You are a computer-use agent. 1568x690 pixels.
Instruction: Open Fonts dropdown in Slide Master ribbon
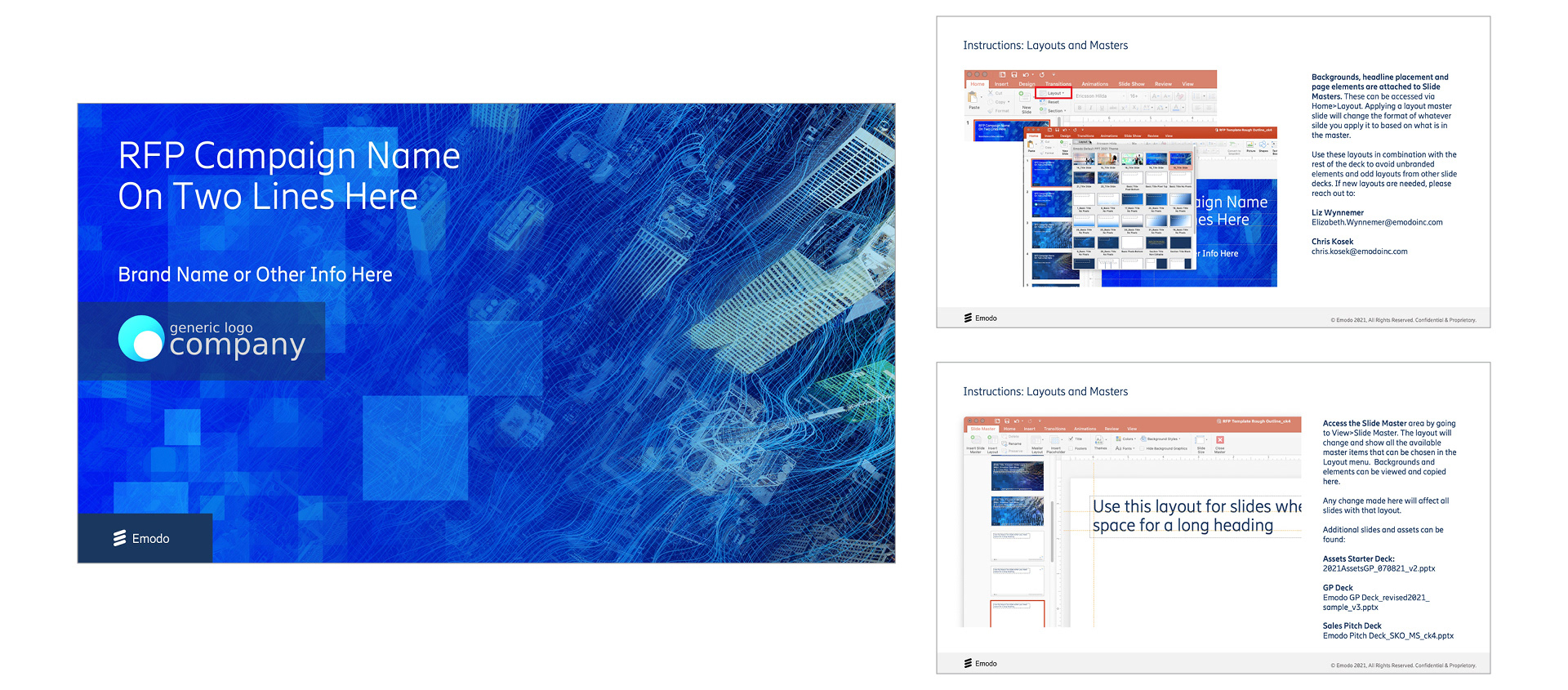click(x=1125, y=448)
